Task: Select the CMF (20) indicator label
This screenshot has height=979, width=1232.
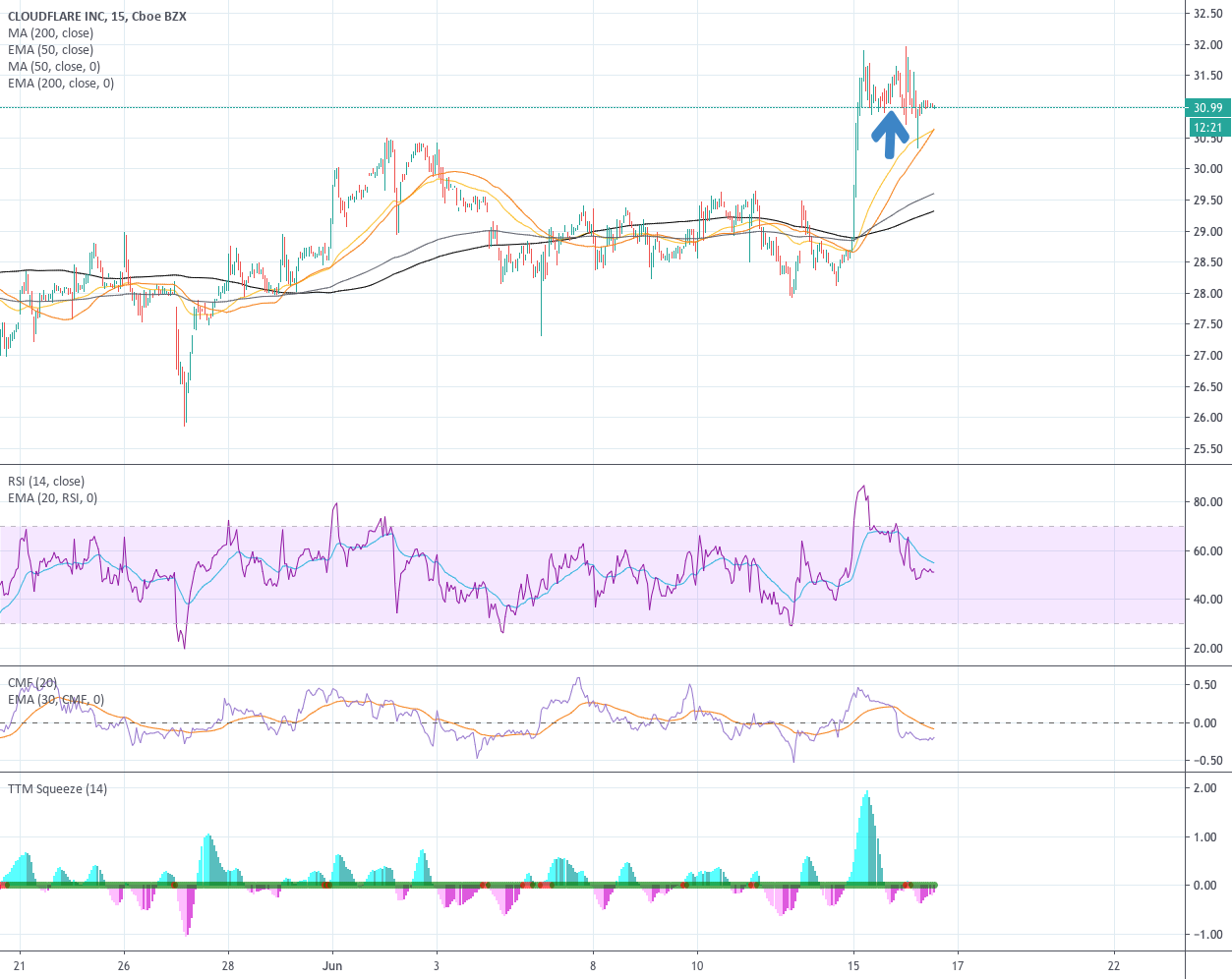Action: 32,683
